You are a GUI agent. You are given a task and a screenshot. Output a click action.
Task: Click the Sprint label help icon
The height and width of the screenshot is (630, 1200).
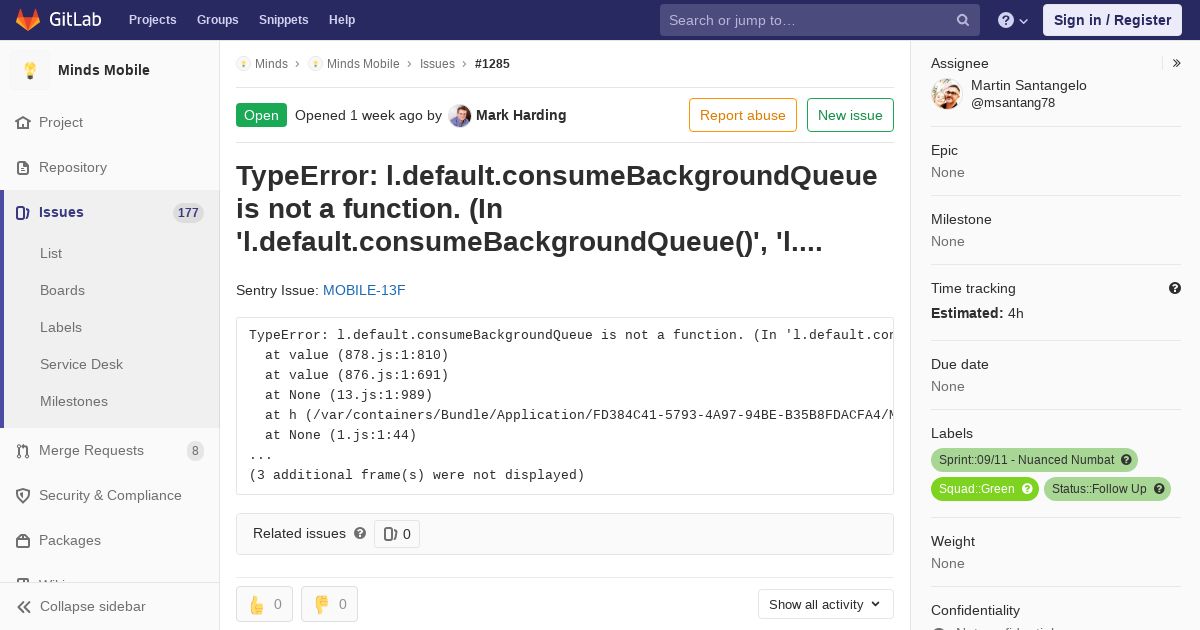pos(1127,460)
